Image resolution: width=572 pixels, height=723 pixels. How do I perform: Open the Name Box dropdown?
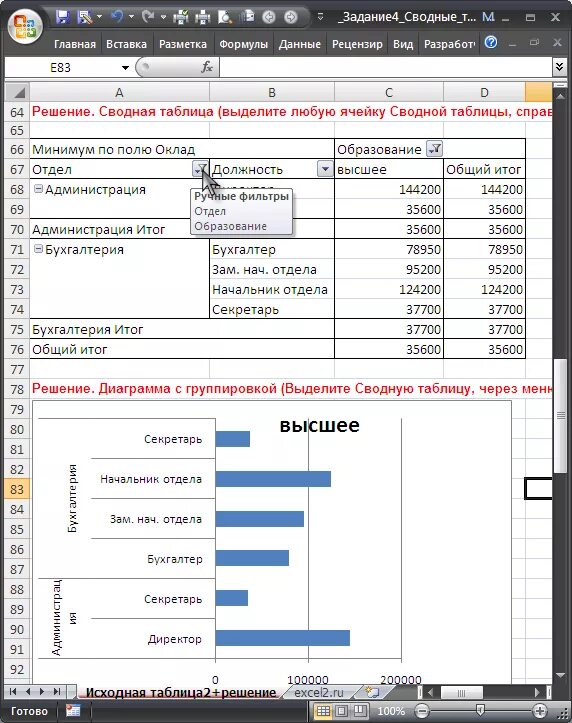(125, 68)
